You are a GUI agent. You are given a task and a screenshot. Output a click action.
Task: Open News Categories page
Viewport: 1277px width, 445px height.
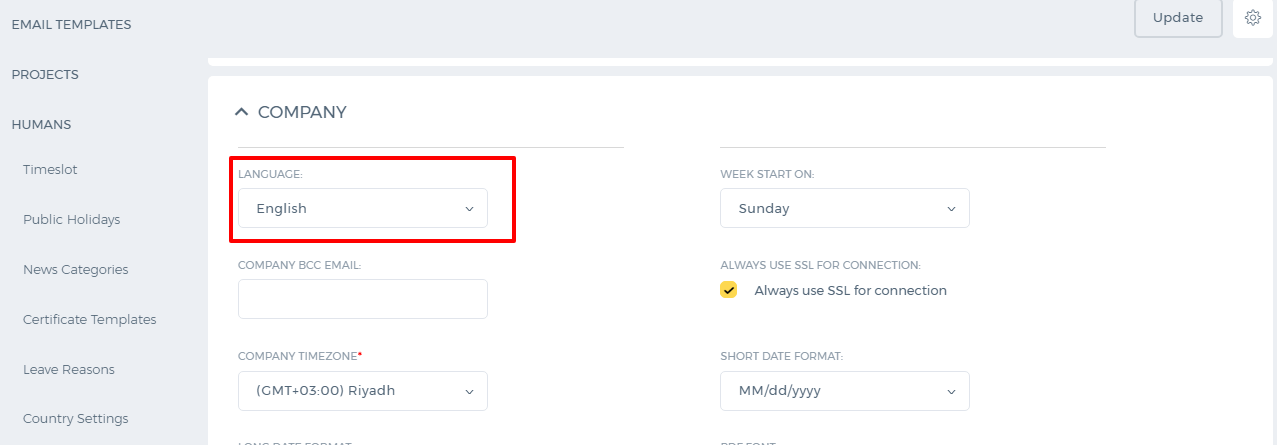tap(76, 269)
